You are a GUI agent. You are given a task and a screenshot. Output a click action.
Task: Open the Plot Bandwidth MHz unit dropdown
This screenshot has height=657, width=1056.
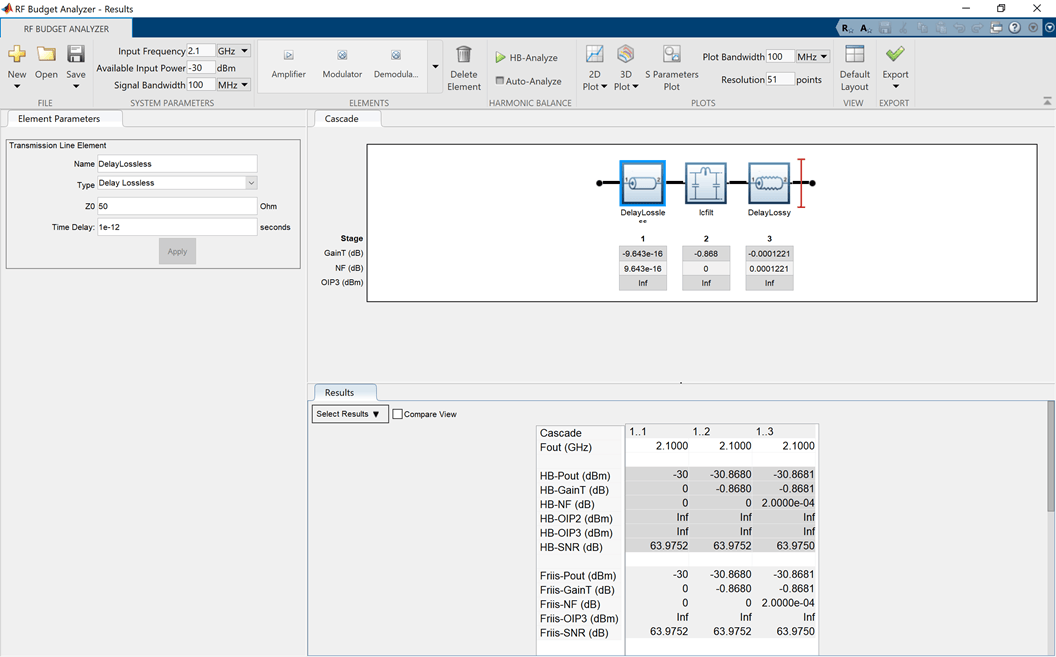click(x=812, y=57)
